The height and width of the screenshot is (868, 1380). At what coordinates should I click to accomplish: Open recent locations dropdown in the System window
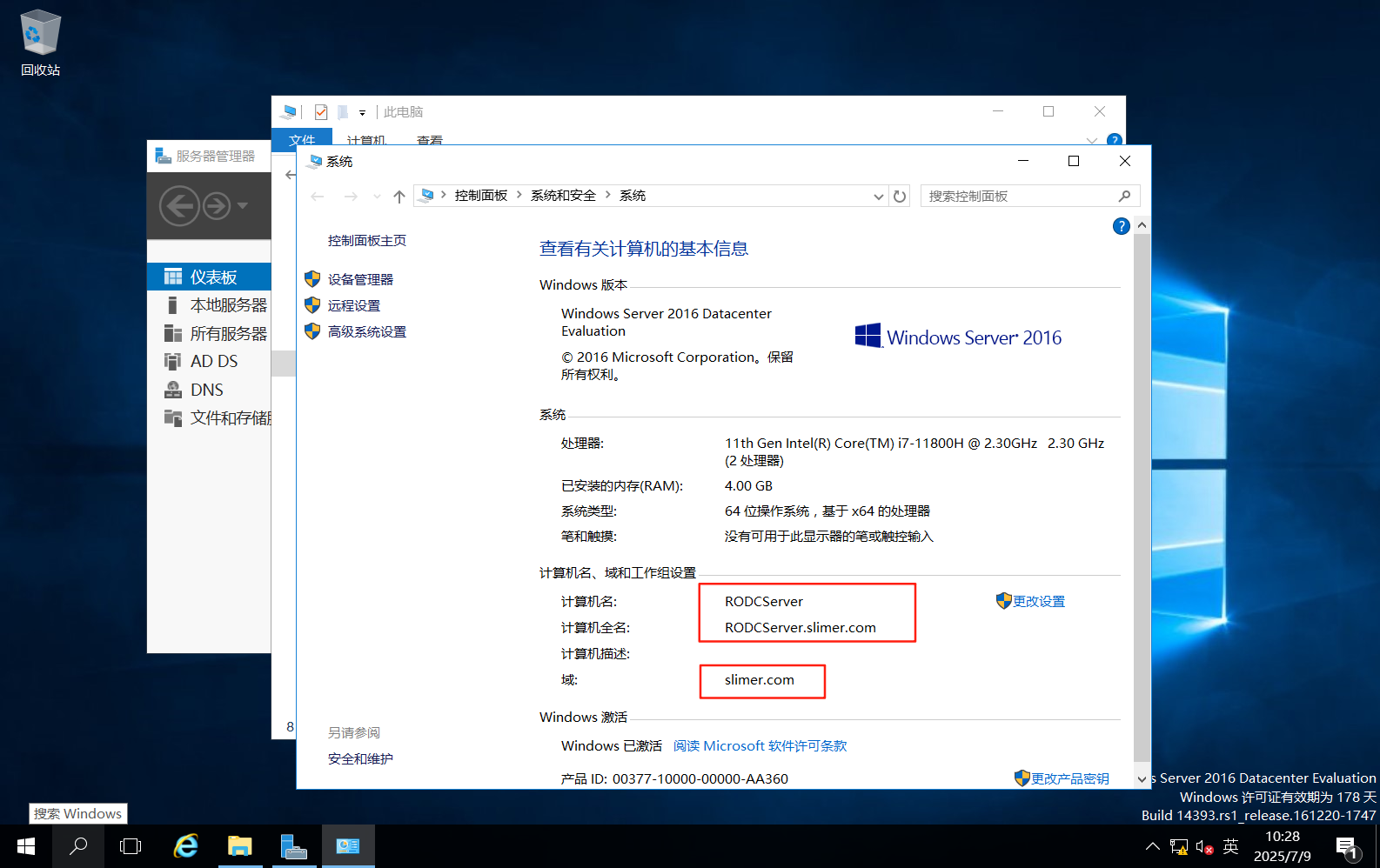click(x=377, y=197)
